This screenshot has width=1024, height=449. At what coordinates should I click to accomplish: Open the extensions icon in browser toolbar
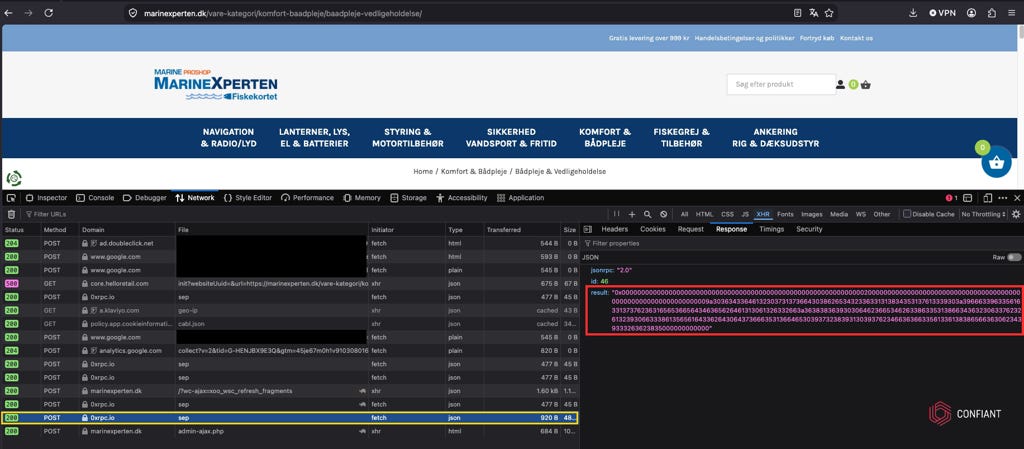point(992,12)
